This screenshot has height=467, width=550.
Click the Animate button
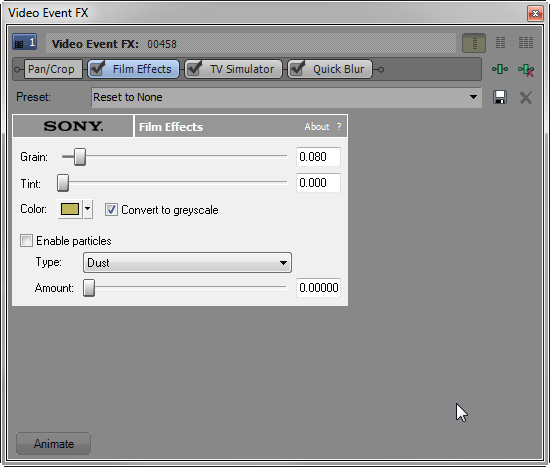54,444
